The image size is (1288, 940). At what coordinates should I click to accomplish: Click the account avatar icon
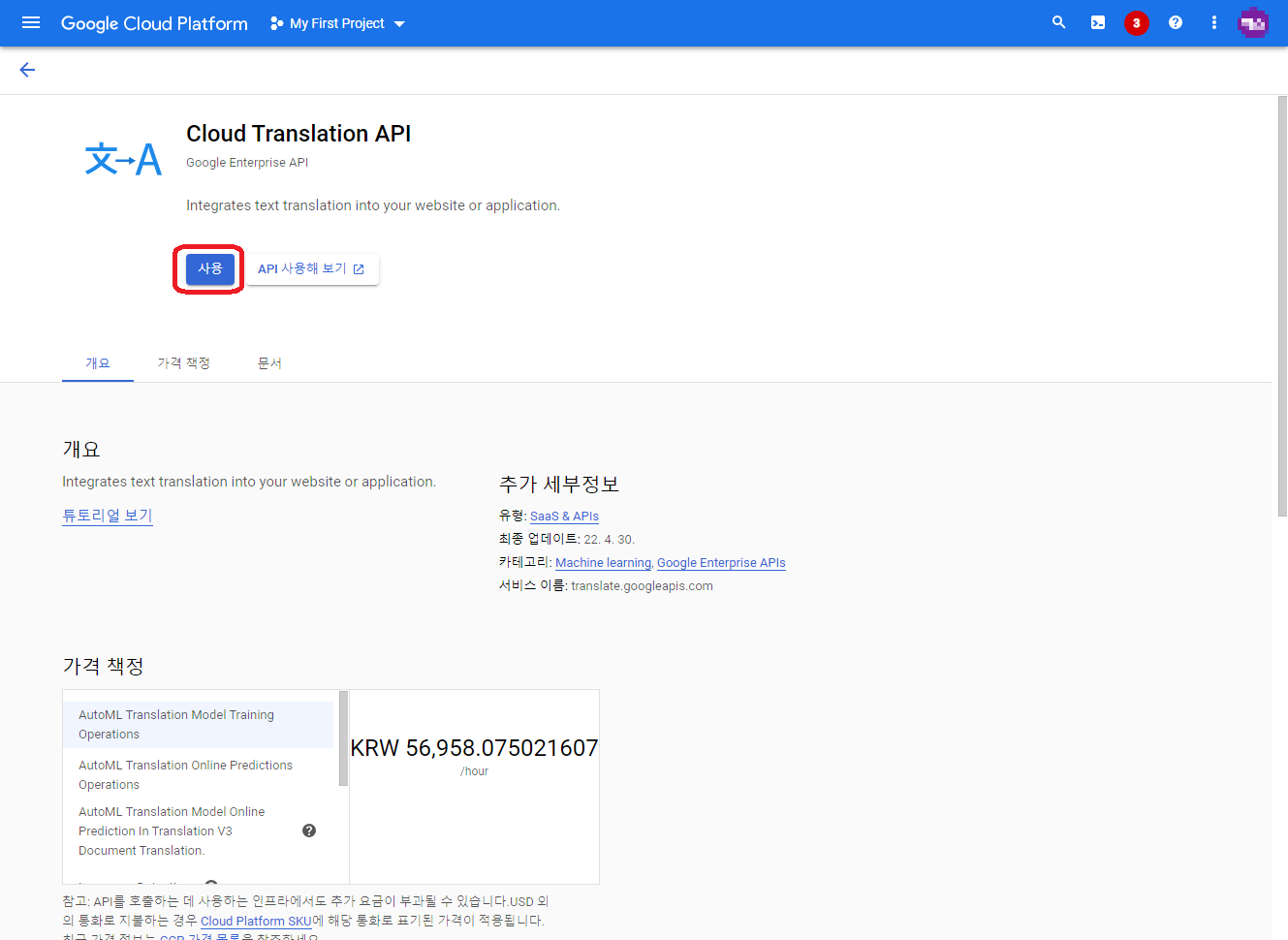pyautogui.click(x=1253, y=22)
